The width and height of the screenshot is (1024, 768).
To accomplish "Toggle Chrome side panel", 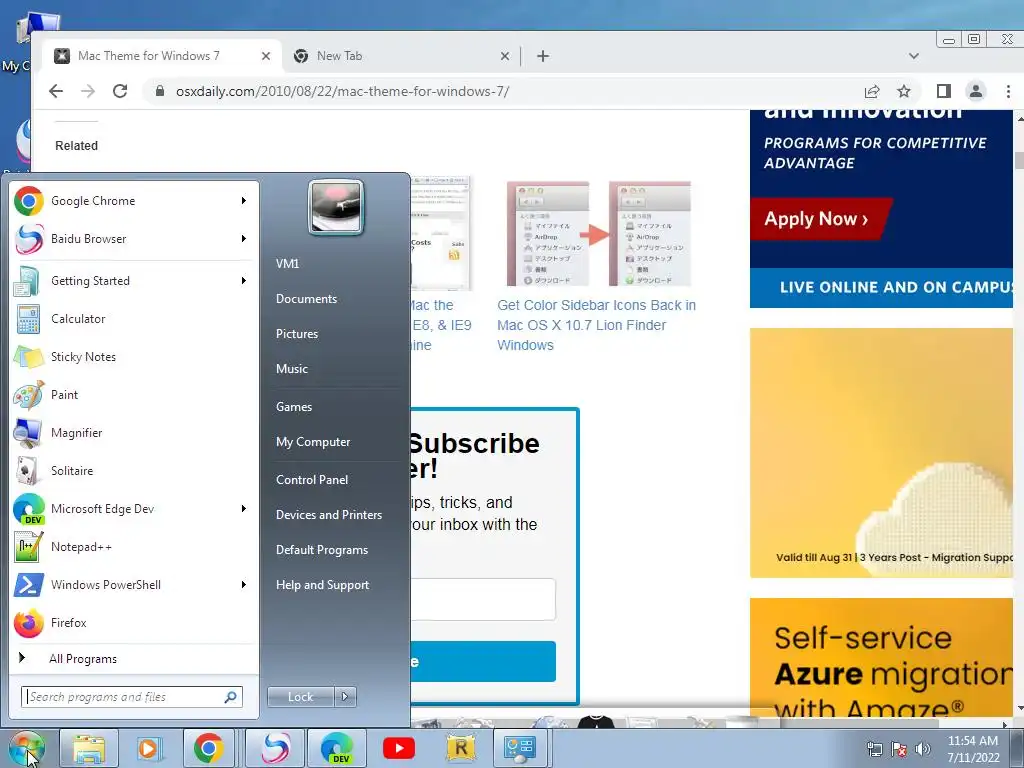I will pyautogui.click(x=944, y=91).
